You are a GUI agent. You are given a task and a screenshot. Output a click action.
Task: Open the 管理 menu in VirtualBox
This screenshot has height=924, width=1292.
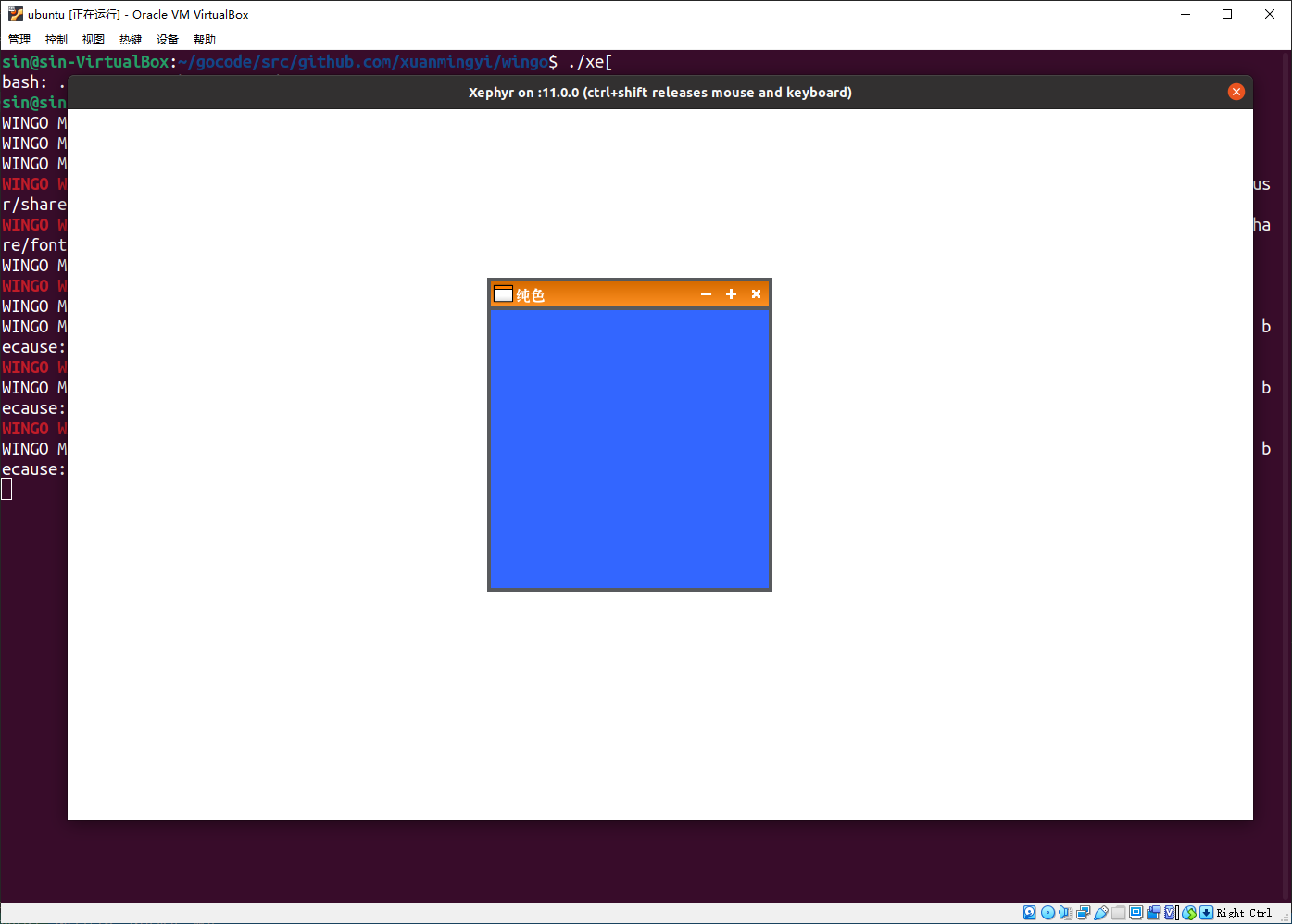[x=19, y=39]
